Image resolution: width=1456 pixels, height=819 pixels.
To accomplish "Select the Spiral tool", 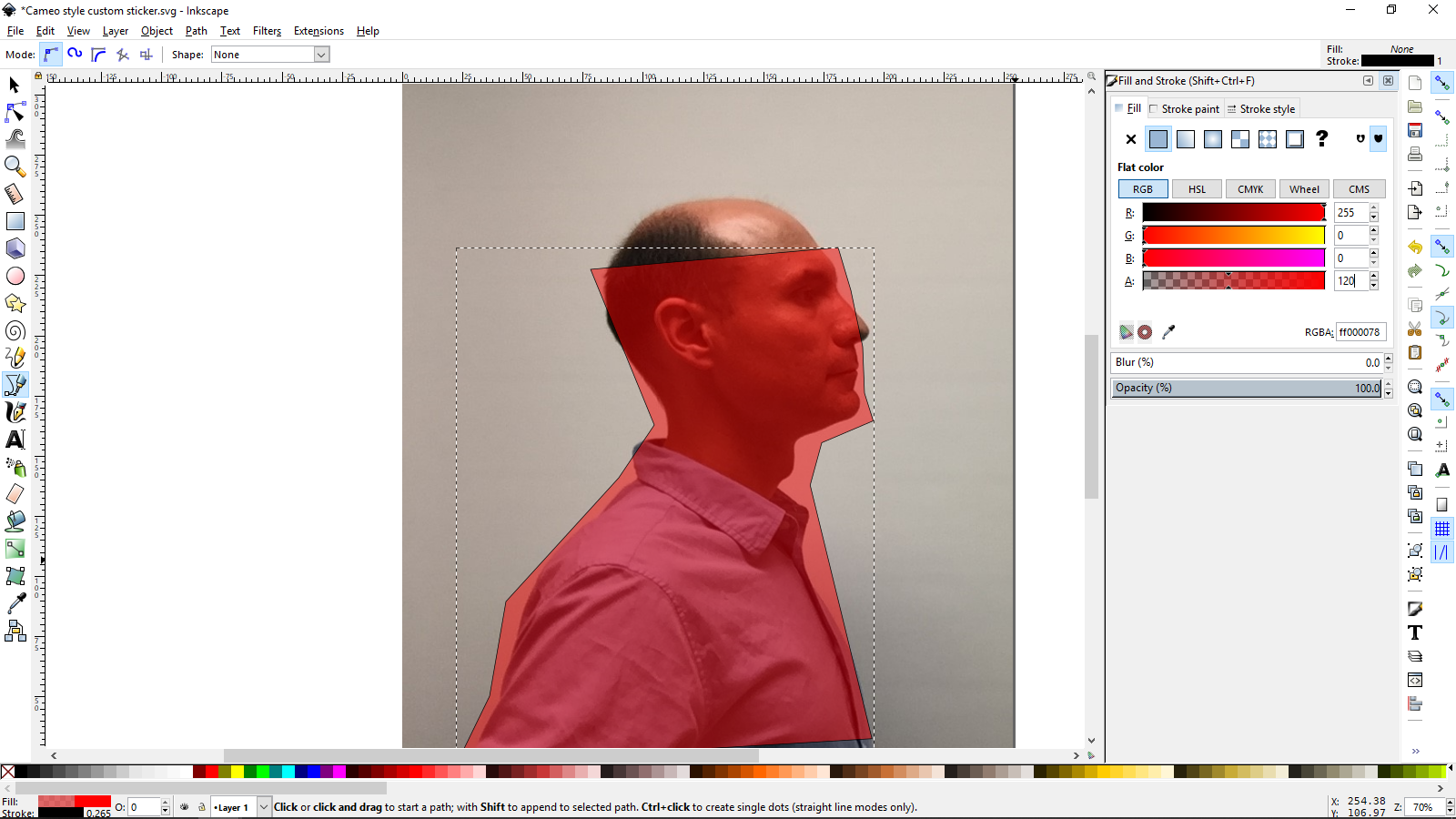I will pyautogui.click(x=15, y=330).
